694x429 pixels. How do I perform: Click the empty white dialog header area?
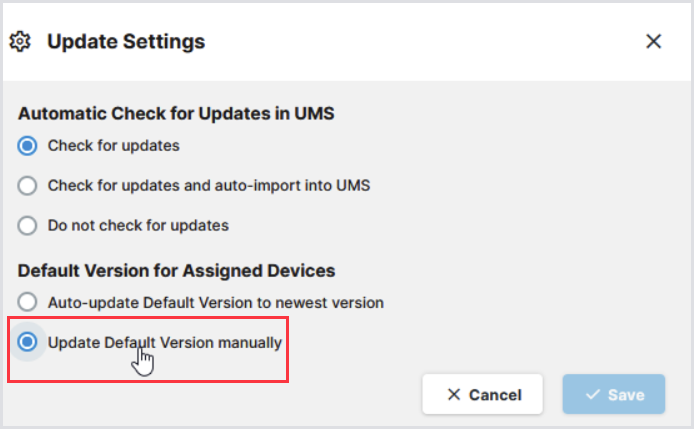(x=420, y=42)
